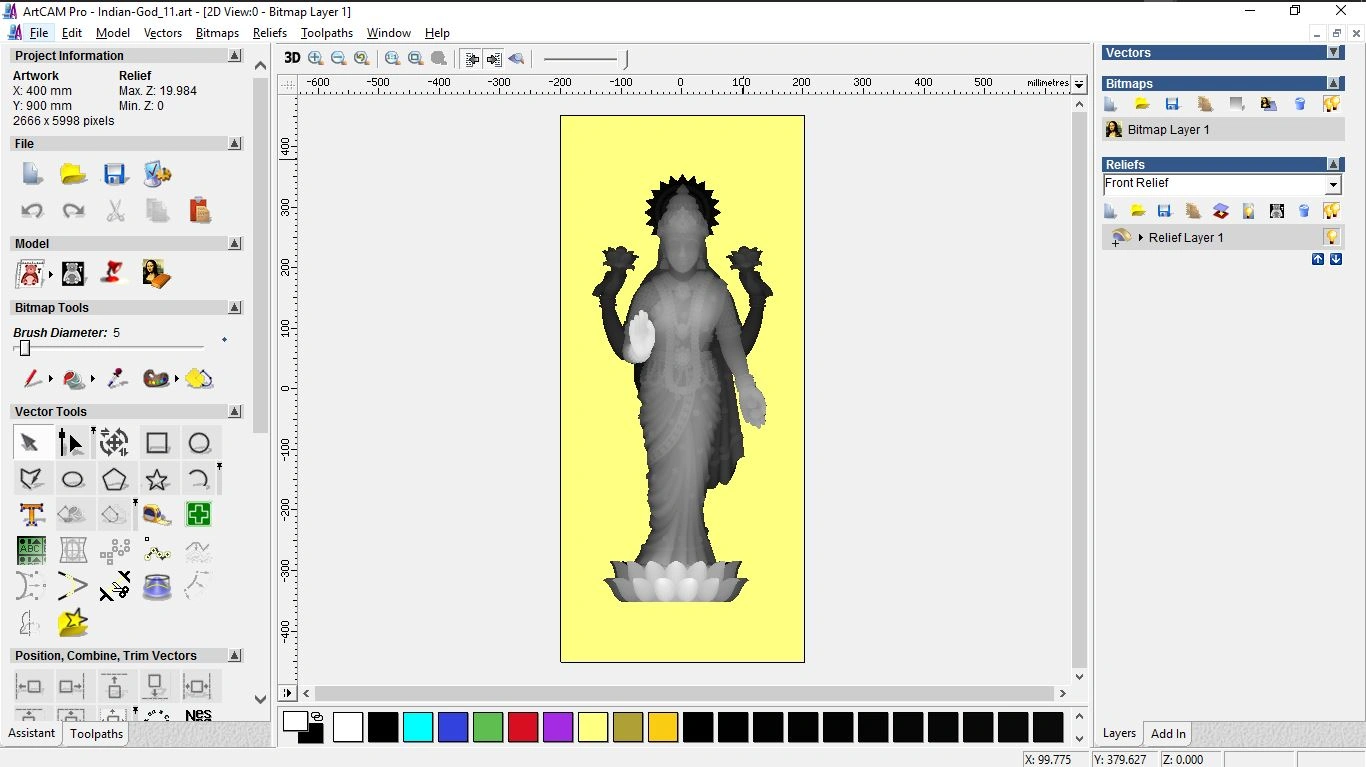Open the Front Relief dropdown
Viewport: 1366px width, 767px height.
(x=1333, y=183)
